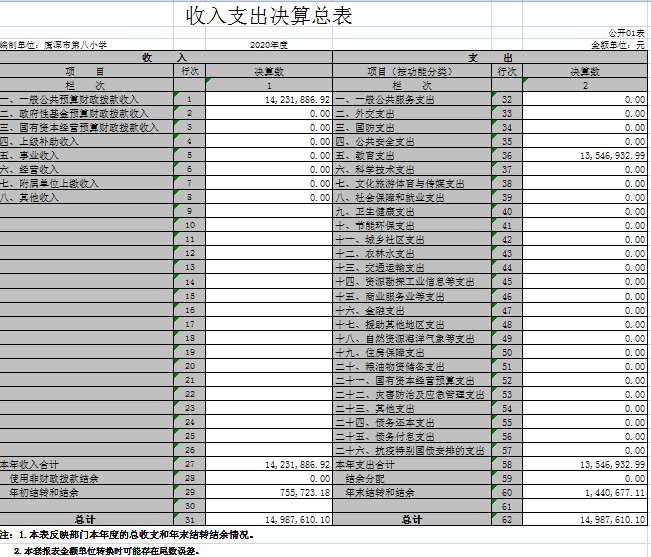The width and height of the screenshot is (651, 557).
Task: Select the 十九、住房保障支出 cell
Action: (x=412, y=353)
